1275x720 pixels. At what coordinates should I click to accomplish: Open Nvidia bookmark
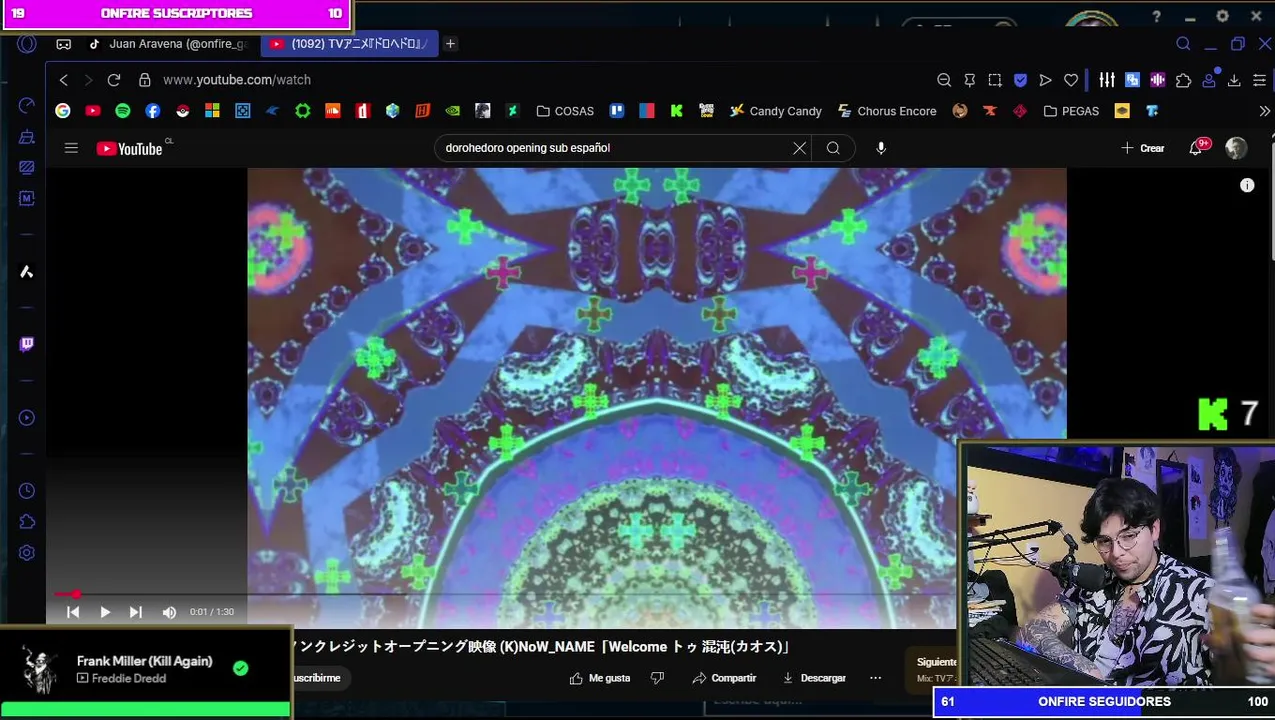click(453, 111)
